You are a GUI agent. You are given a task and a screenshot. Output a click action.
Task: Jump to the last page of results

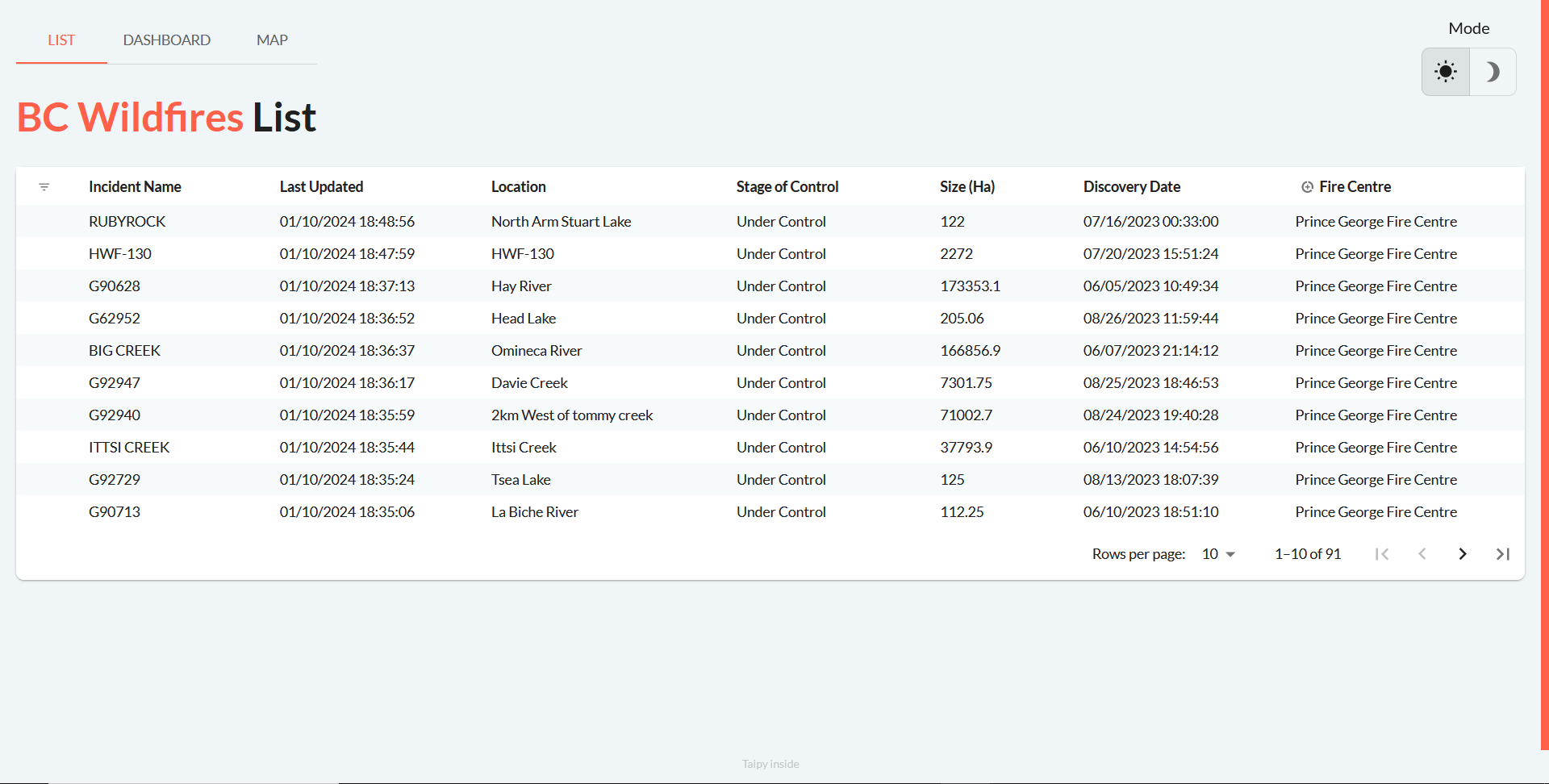(x=1503, y=554)
